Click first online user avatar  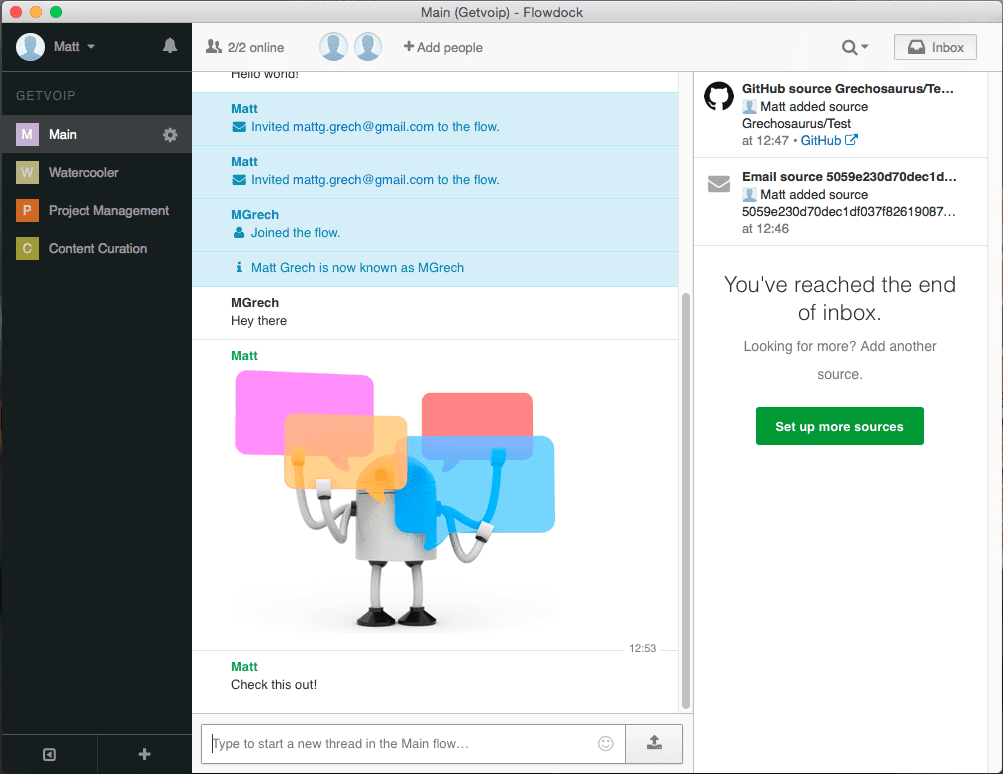click(333, 47)
